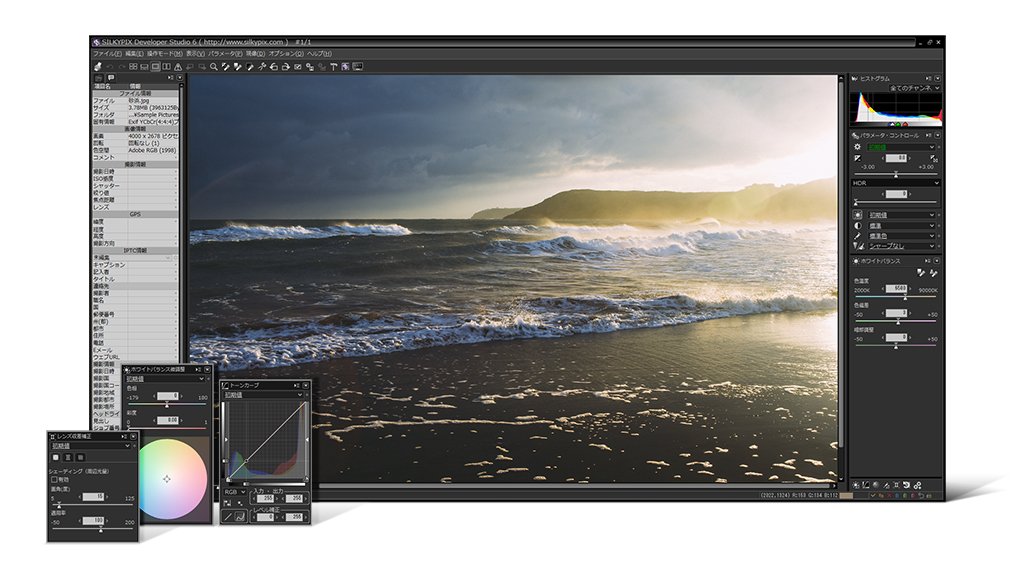Select third lens correction mode button
Screen dimensions: 1020x577
(x=81, y=457)
